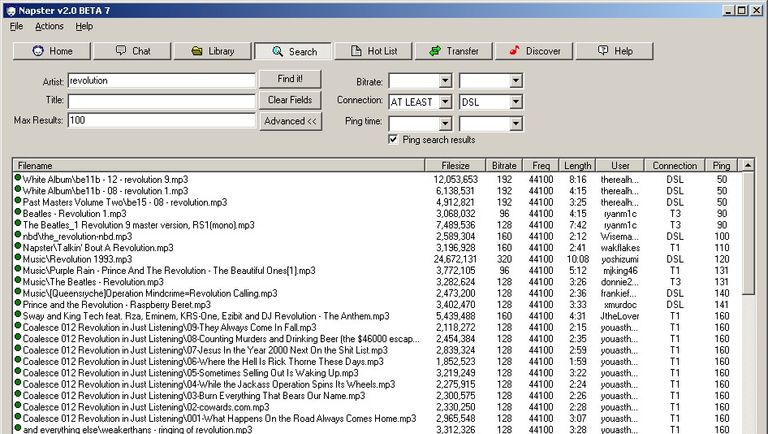Click green dot beside Beatles - Revolution 1.mp3
This screenshot has height=434, width=768.
click(18, 212)
